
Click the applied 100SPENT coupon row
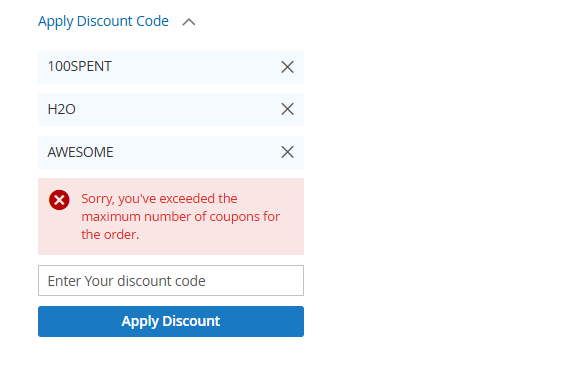pos(171,67)
